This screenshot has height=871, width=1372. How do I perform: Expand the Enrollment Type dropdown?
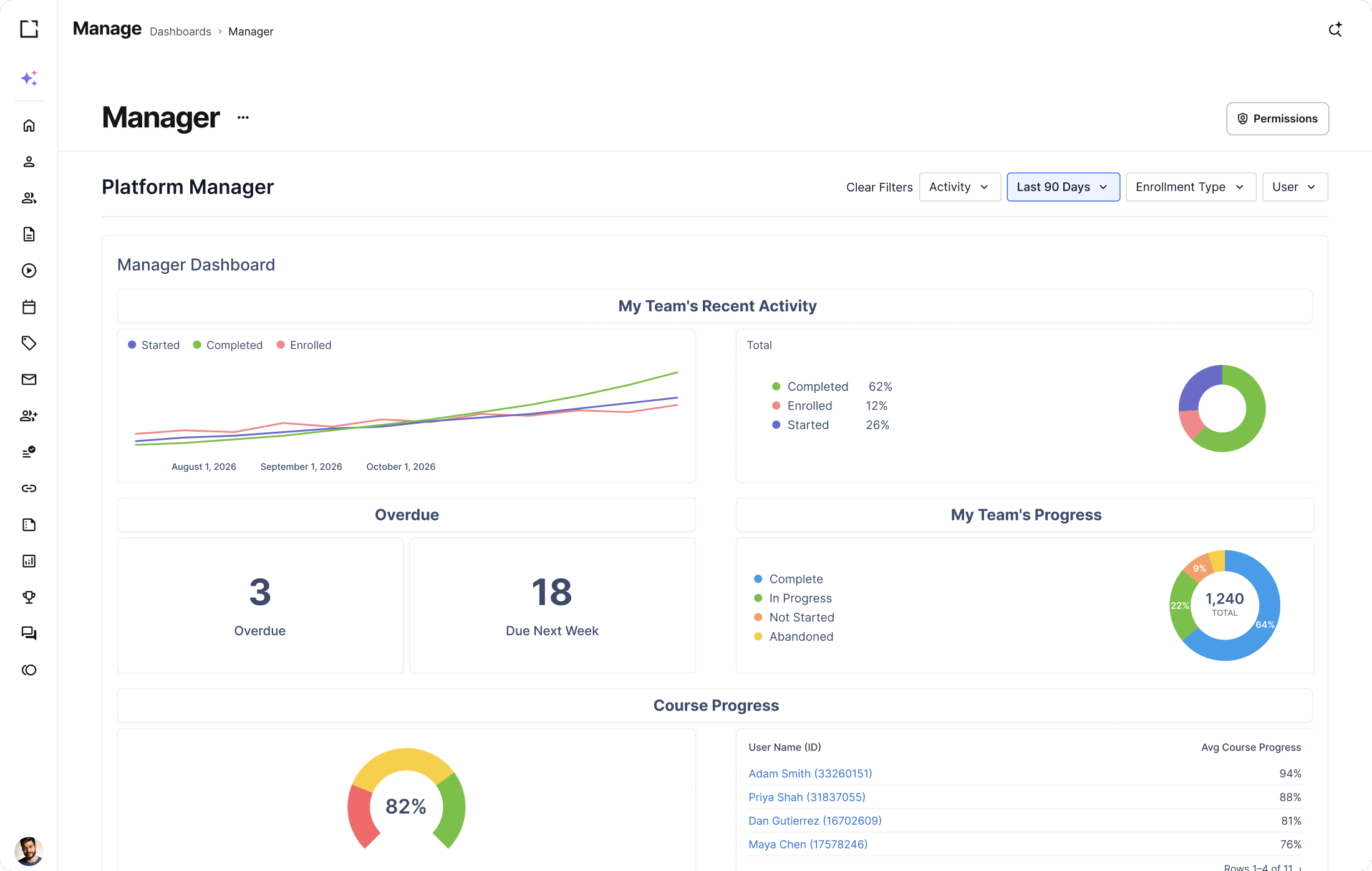point(1191,187)
